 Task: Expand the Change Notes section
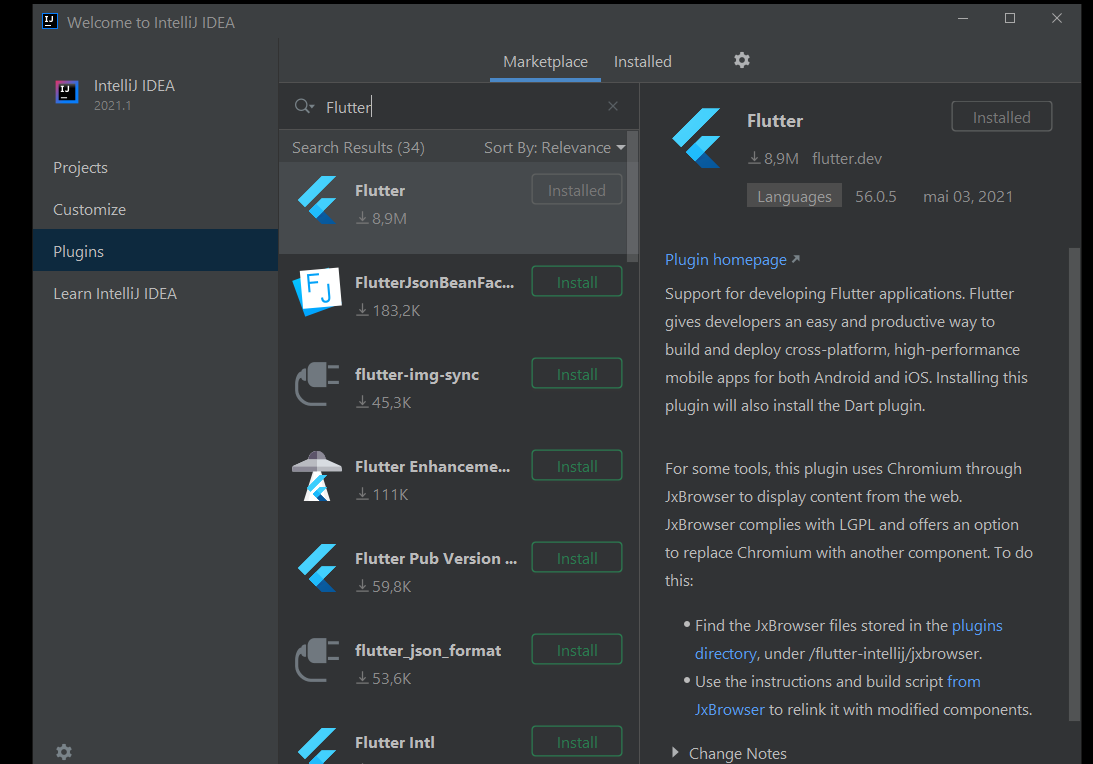coord(738,753)
